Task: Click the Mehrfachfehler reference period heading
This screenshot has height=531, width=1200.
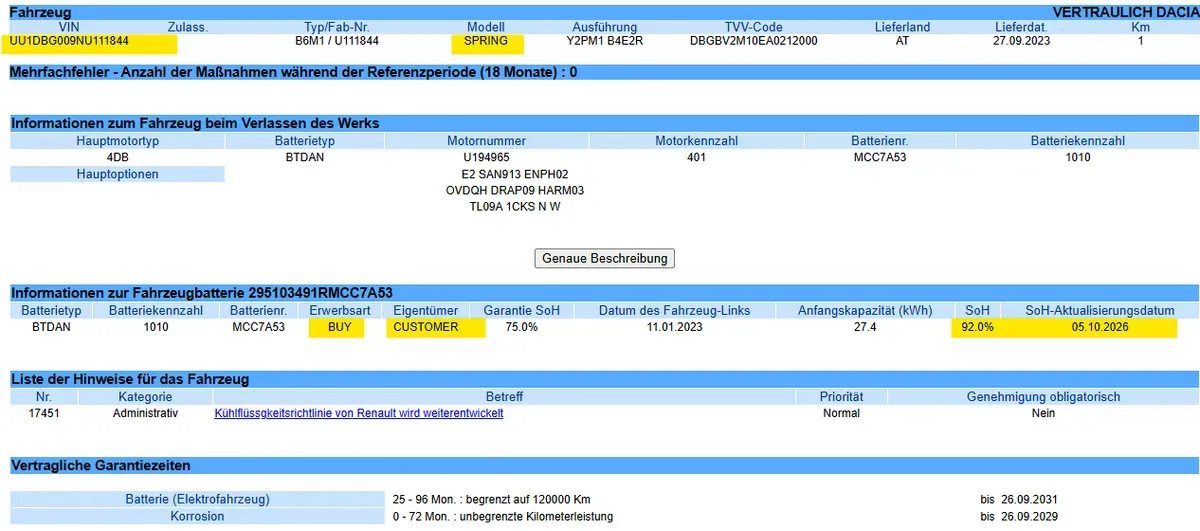Action: pos(293,72)
